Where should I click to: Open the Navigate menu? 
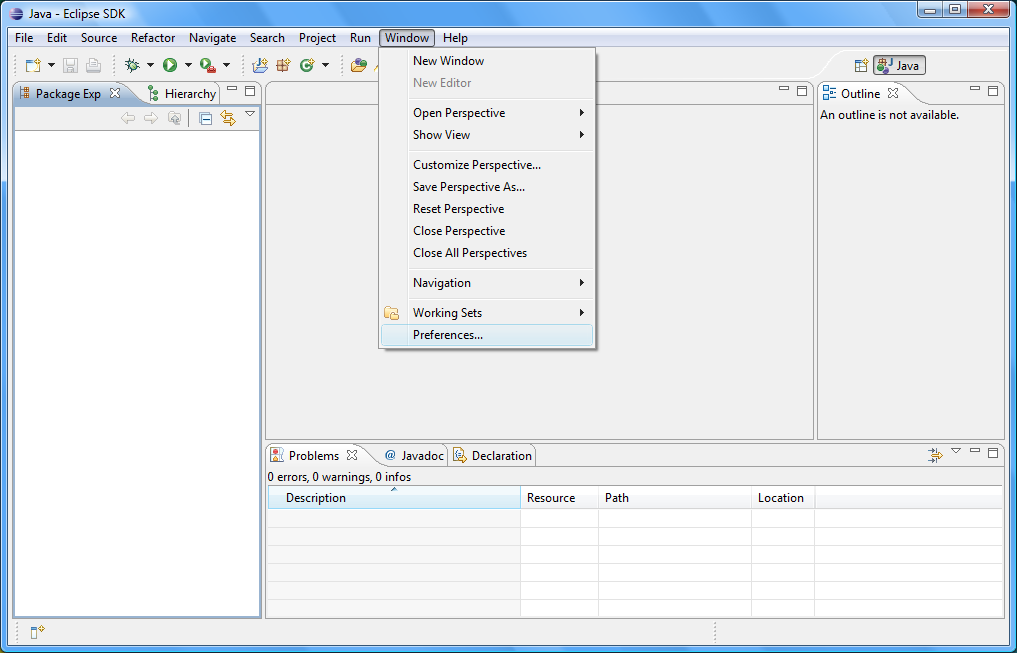point(213,38)
